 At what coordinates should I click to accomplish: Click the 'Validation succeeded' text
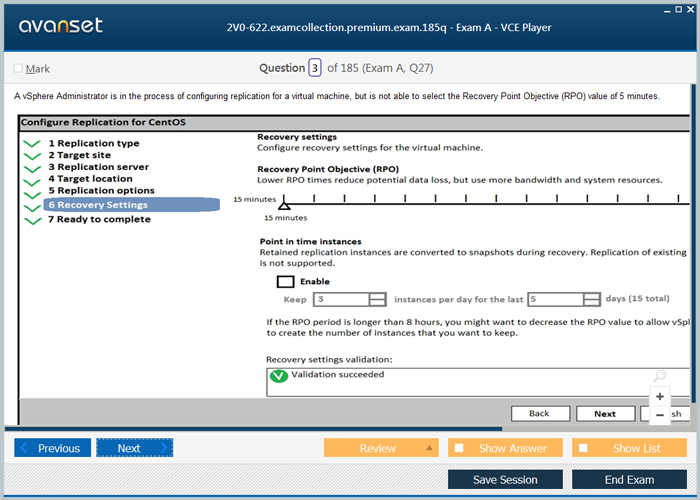point(338,375)
